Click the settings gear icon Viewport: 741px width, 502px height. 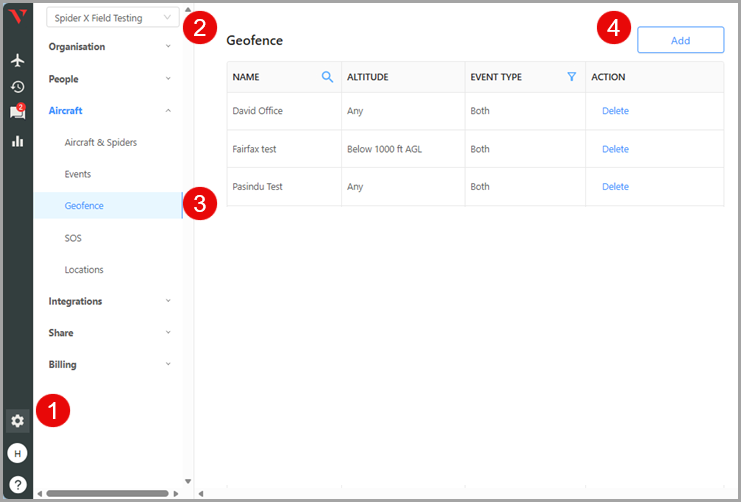tap(17, 421)
